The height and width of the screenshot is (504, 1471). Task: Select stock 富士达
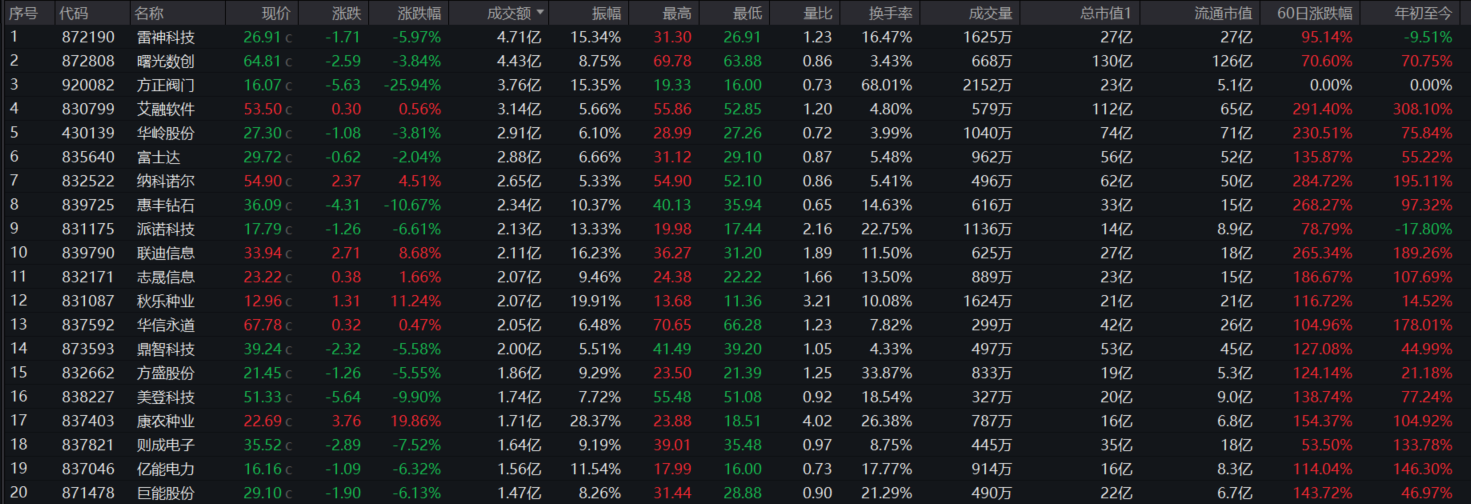pyautogui.click(x=159, y=157)
